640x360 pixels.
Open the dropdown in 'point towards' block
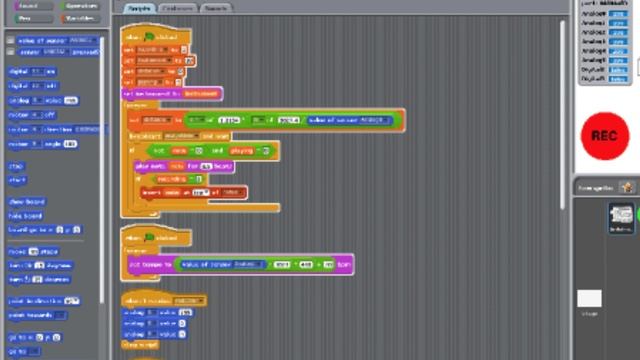[x=60, y=316]
